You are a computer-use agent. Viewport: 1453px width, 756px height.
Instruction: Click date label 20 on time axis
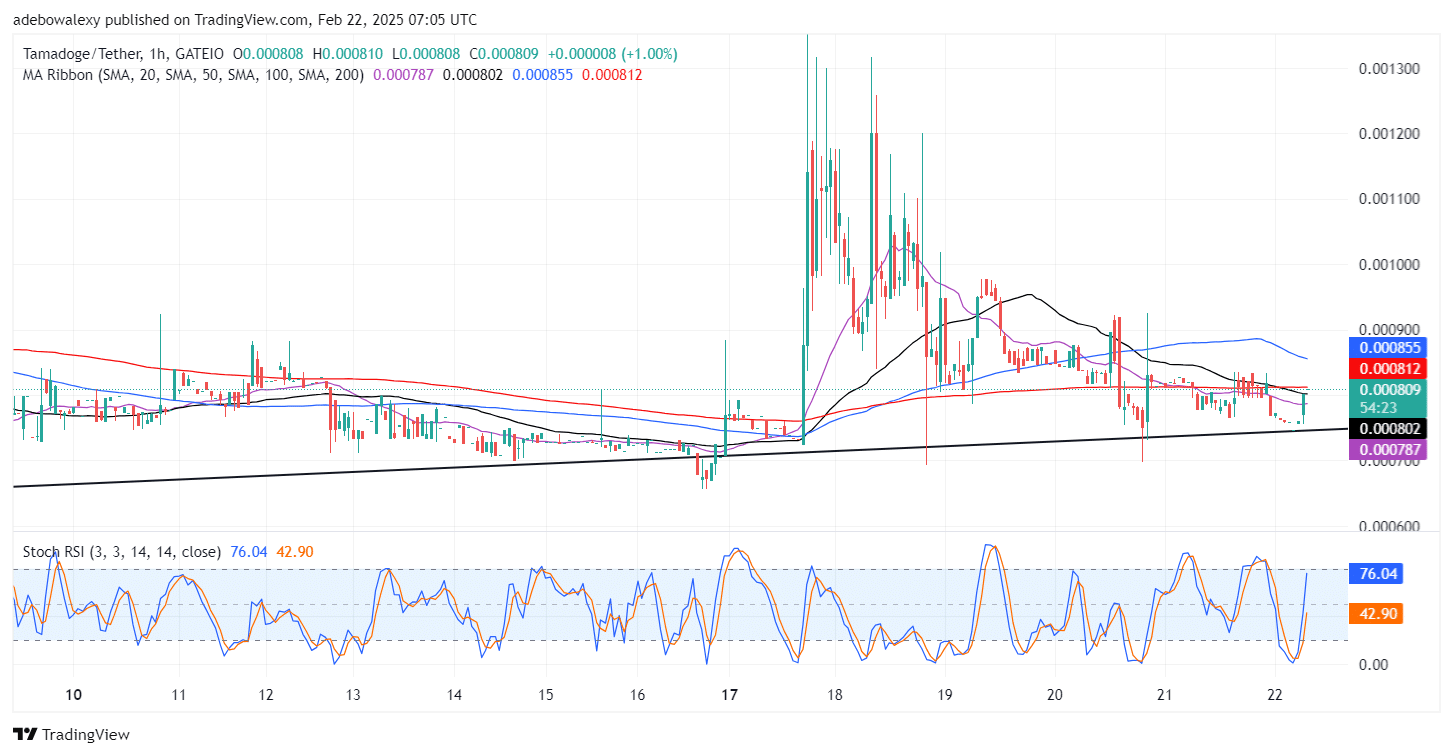(x=1054, y=695)
